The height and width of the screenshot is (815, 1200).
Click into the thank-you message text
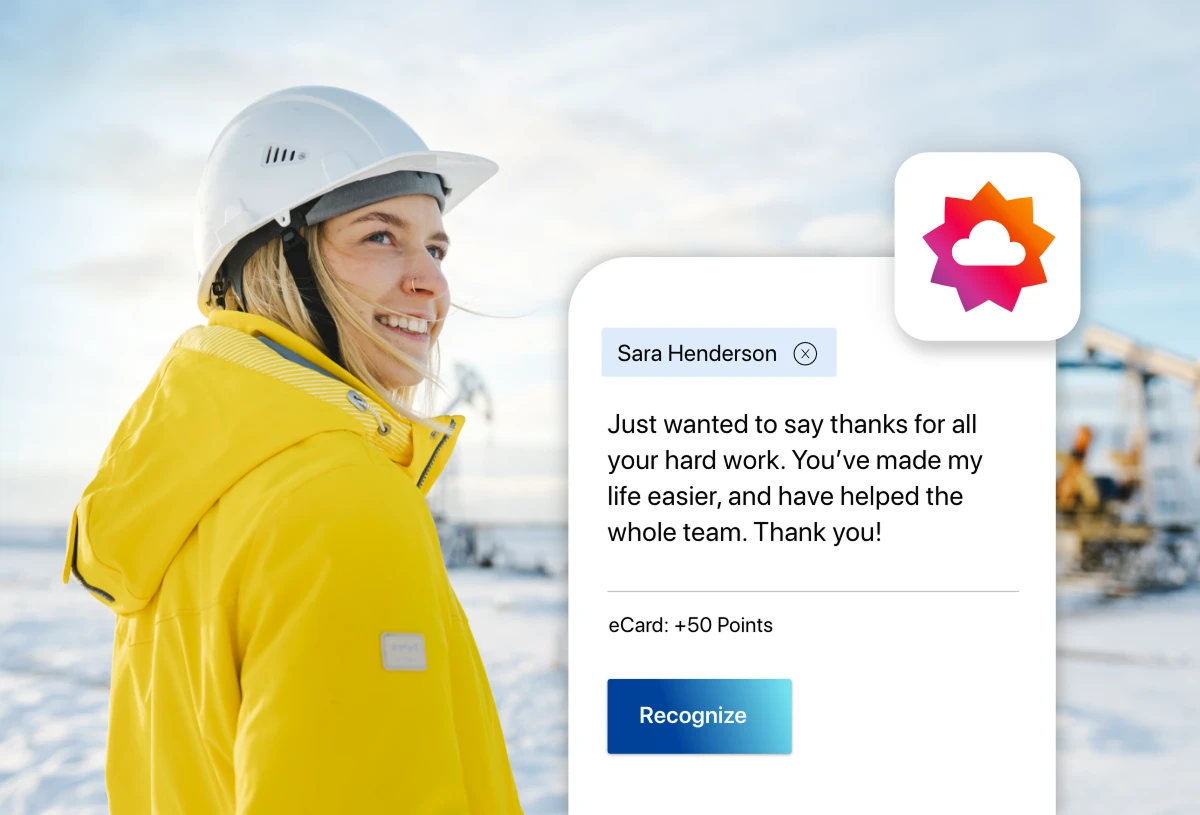[x=795, y=478]
